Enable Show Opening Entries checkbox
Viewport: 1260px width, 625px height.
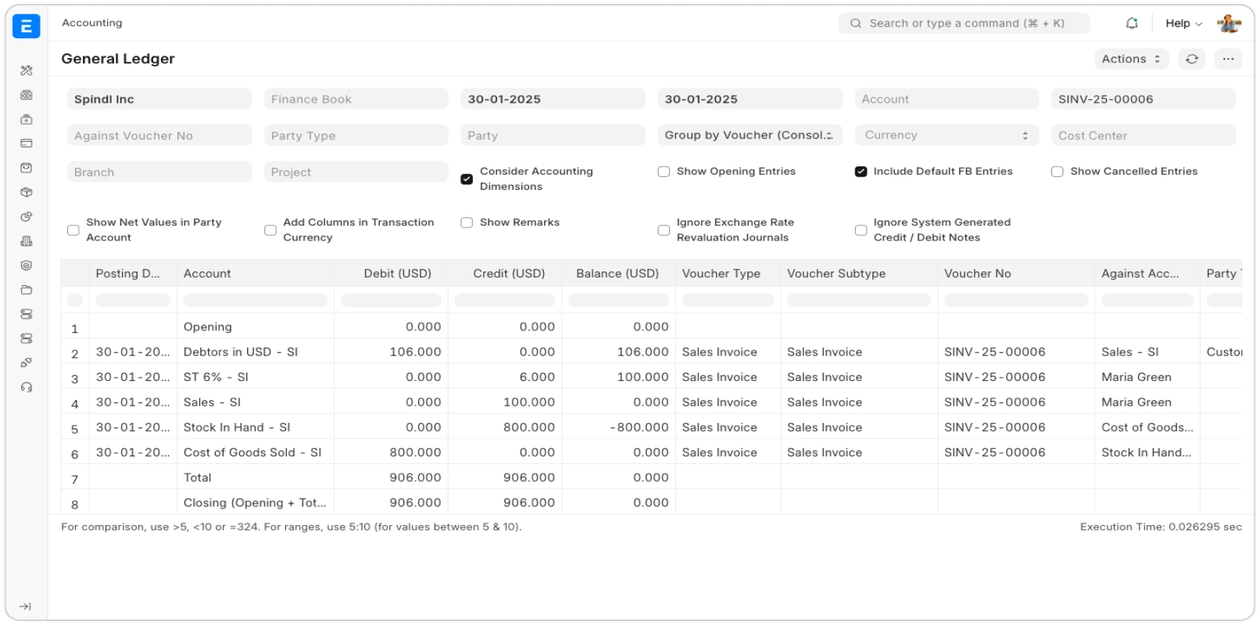(x=664, y=172)
